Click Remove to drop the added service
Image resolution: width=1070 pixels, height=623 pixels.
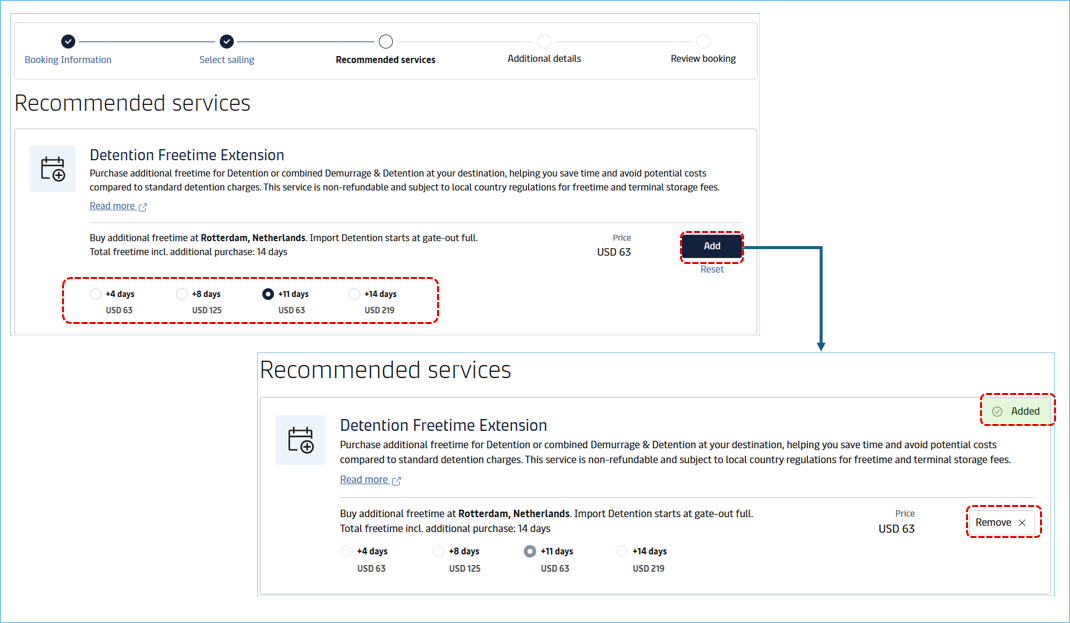tap(1001, 522)
